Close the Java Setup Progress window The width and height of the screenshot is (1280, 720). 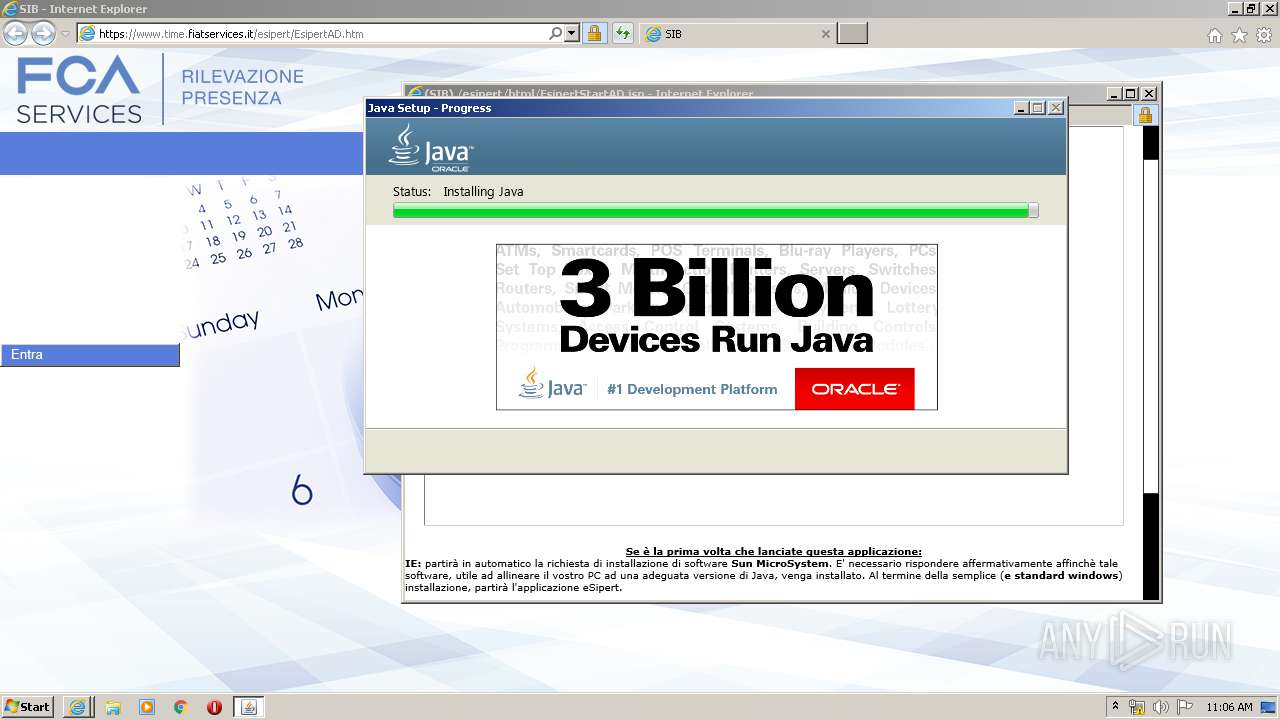point(1056,108)
